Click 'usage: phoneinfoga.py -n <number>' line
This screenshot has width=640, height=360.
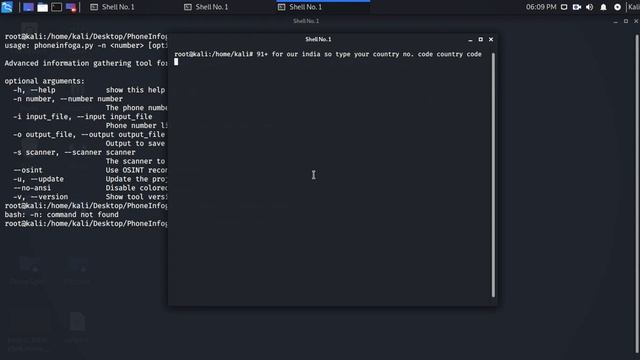point(86,45)
